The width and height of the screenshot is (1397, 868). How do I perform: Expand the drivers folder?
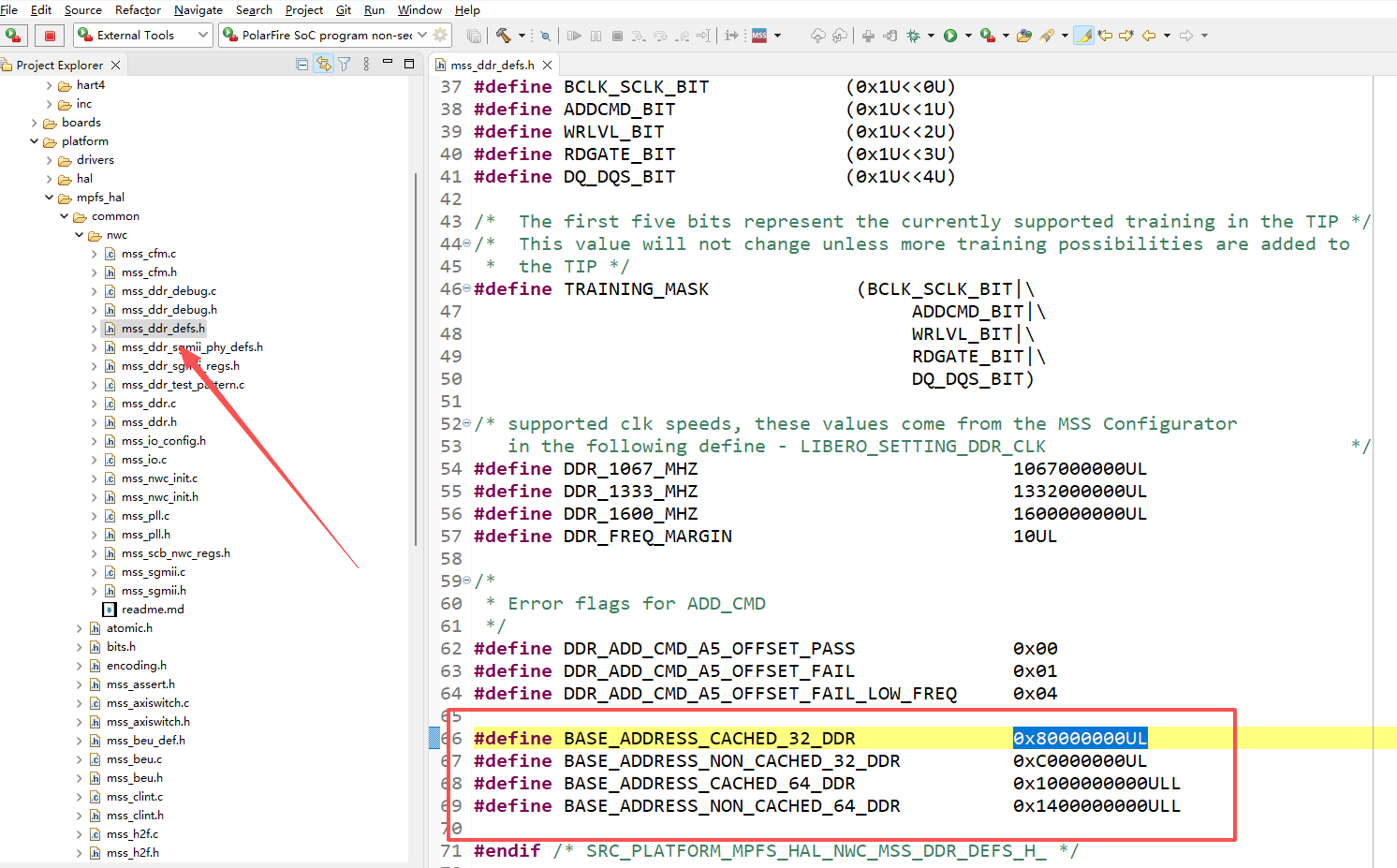[x=50, y=160]
